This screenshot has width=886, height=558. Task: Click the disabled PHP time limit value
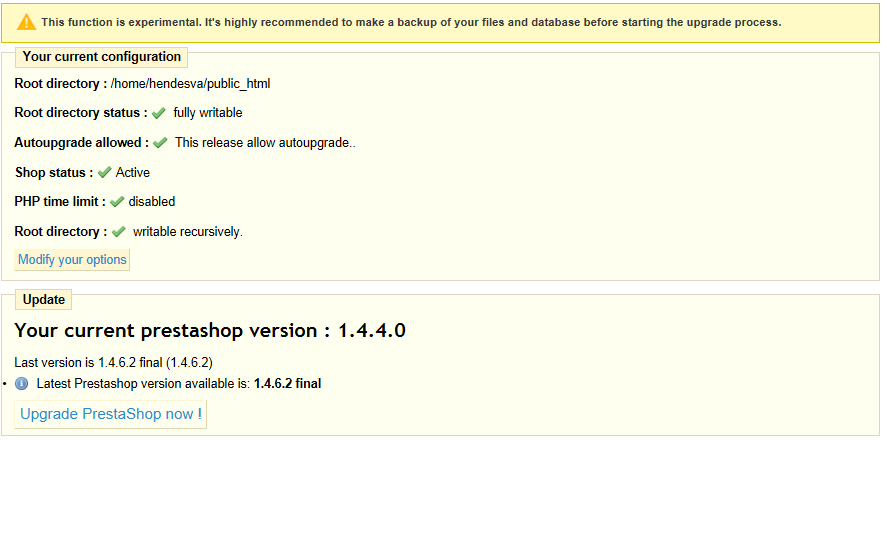pos(152,202)
